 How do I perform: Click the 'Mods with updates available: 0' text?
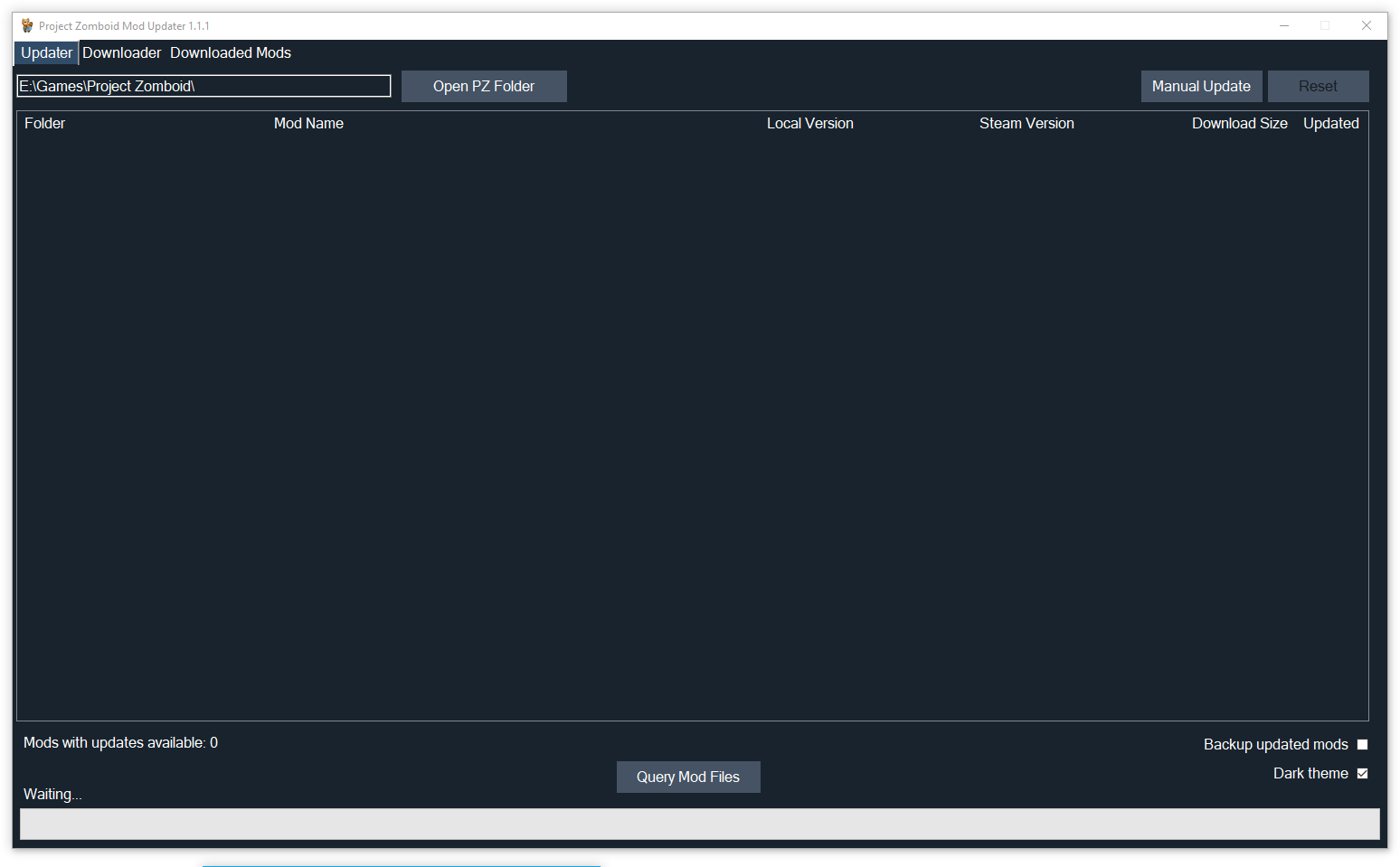click(x=120, y=742)
